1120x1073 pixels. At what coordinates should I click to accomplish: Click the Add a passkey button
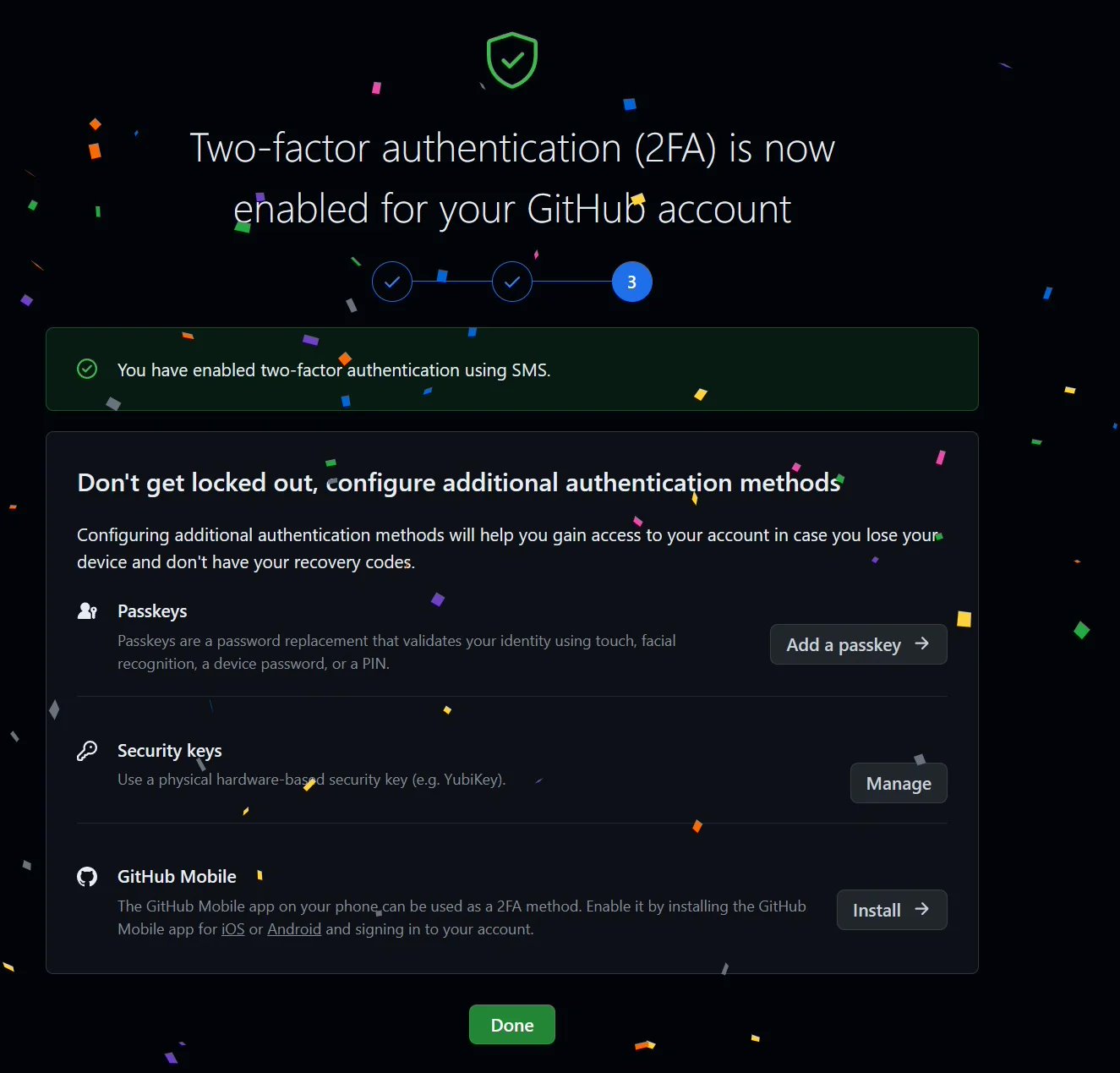(x=858, y=644)
